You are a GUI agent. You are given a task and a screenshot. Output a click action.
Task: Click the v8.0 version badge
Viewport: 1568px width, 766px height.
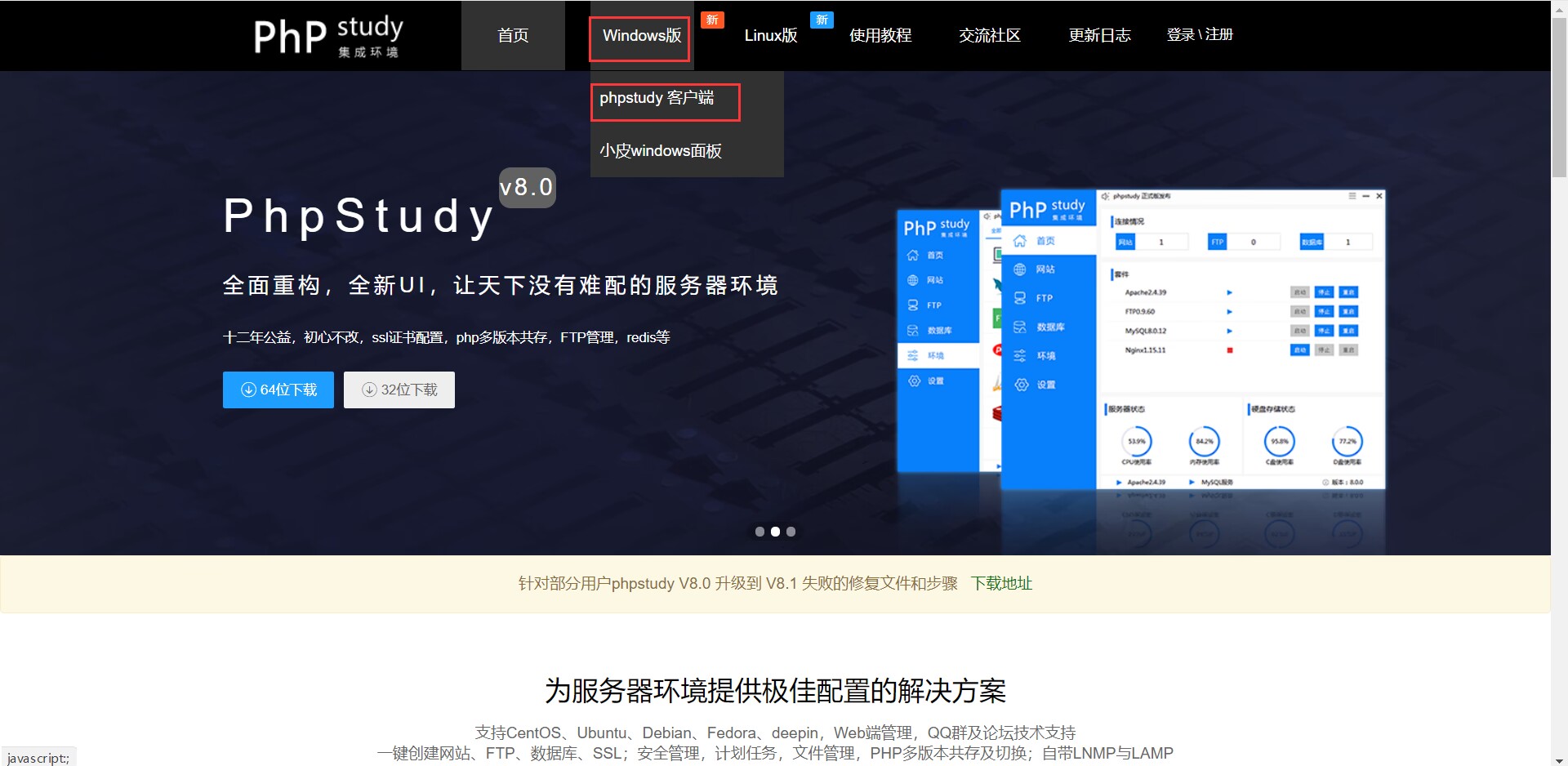coord(527,188)
